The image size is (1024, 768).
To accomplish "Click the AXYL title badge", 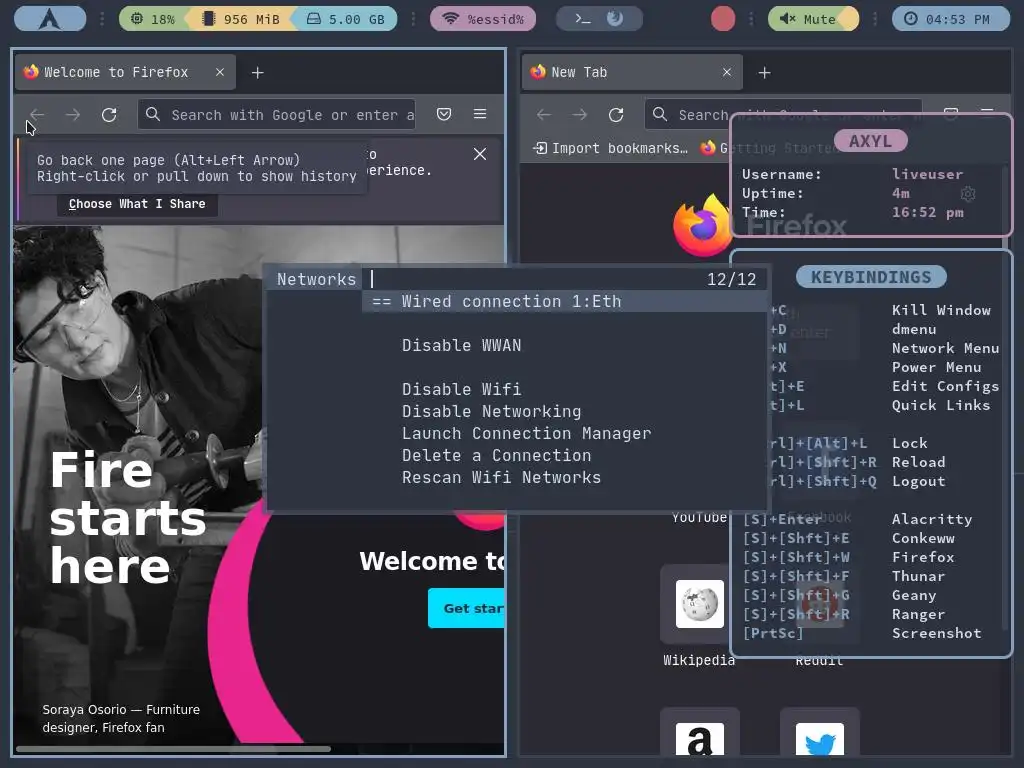I will [871, 141].
